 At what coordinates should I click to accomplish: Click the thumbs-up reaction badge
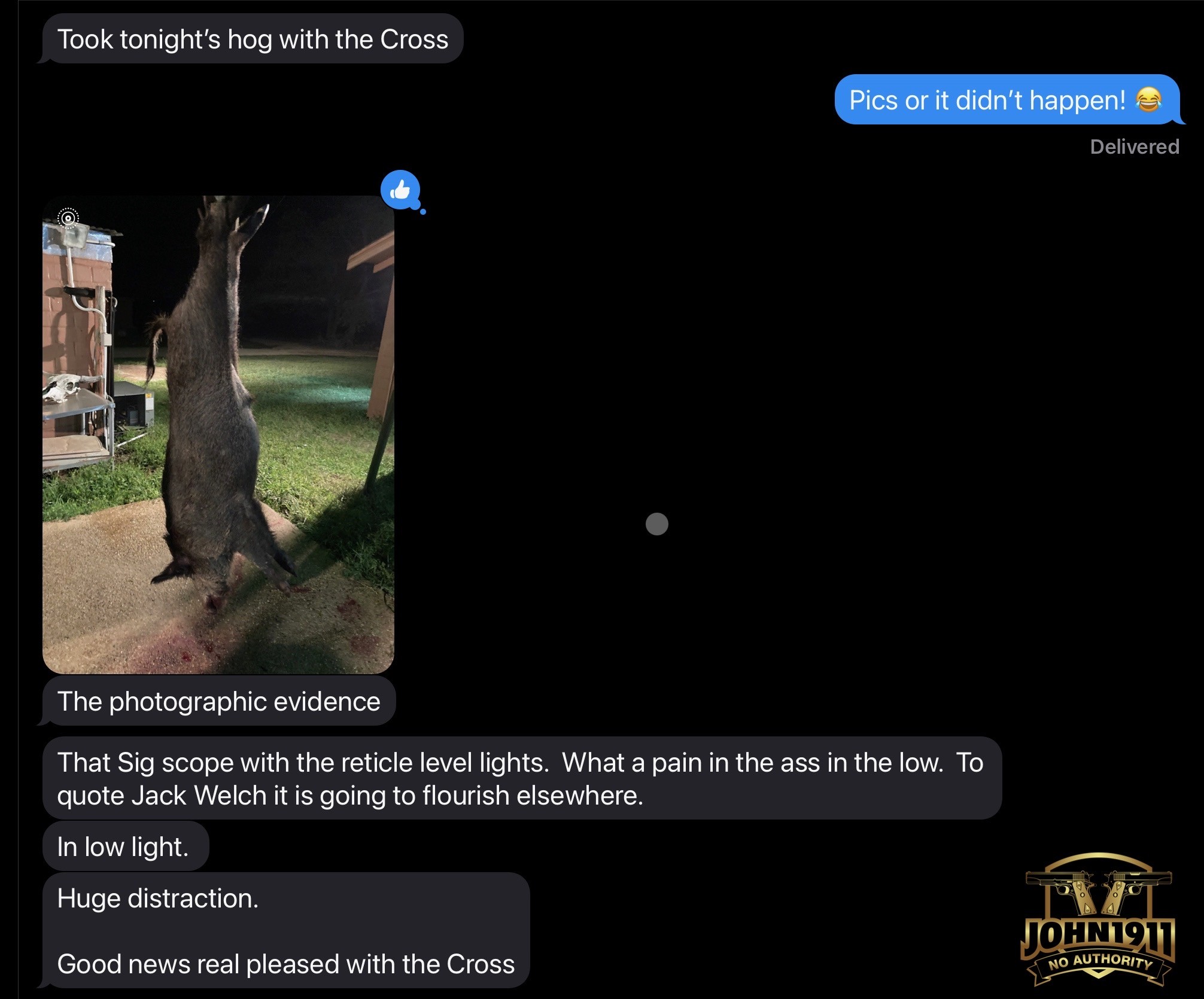[x=400, y=190]
